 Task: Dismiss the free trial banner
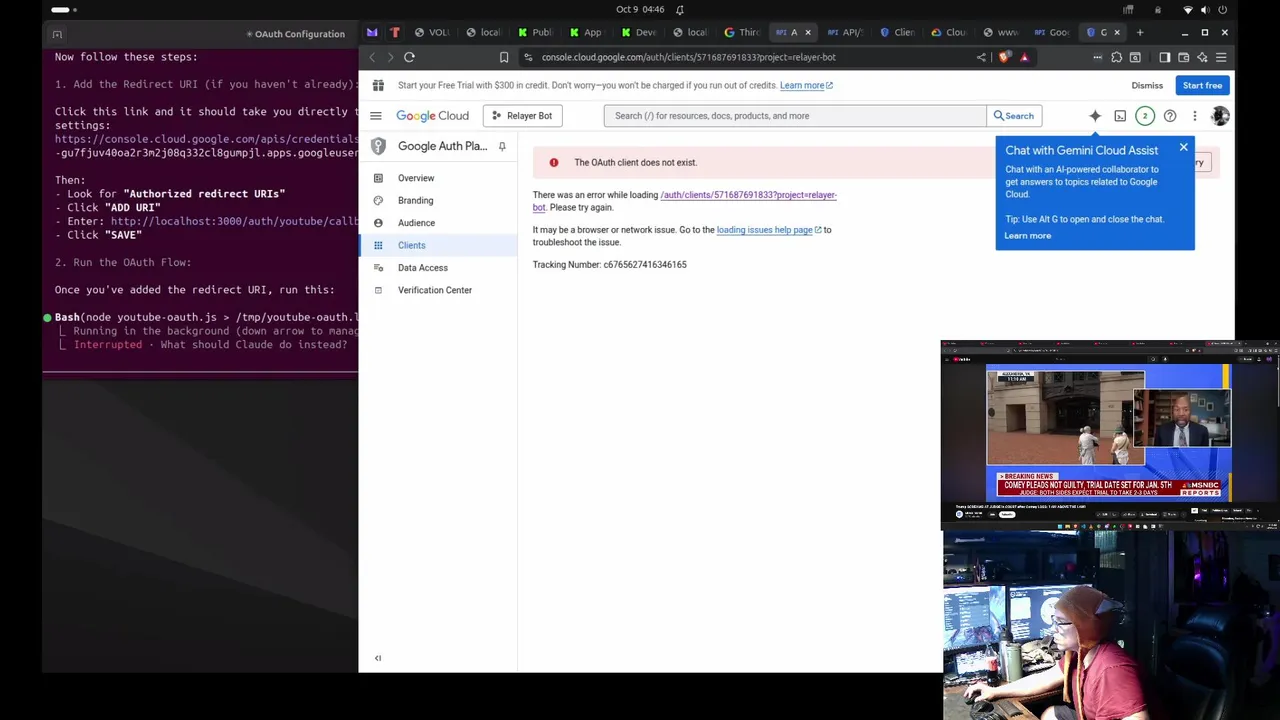pos(1147,85)
